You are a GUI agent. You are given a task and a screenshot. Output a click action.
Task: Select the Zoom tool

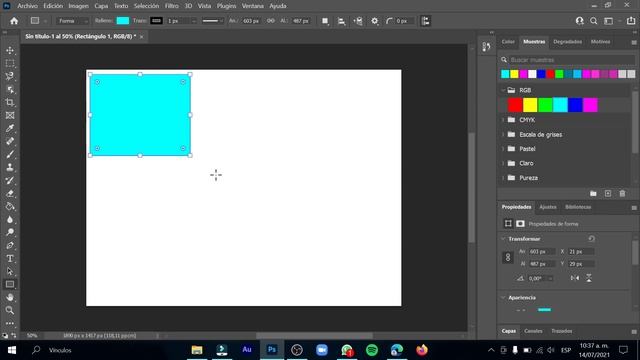[x=10, y=310]
